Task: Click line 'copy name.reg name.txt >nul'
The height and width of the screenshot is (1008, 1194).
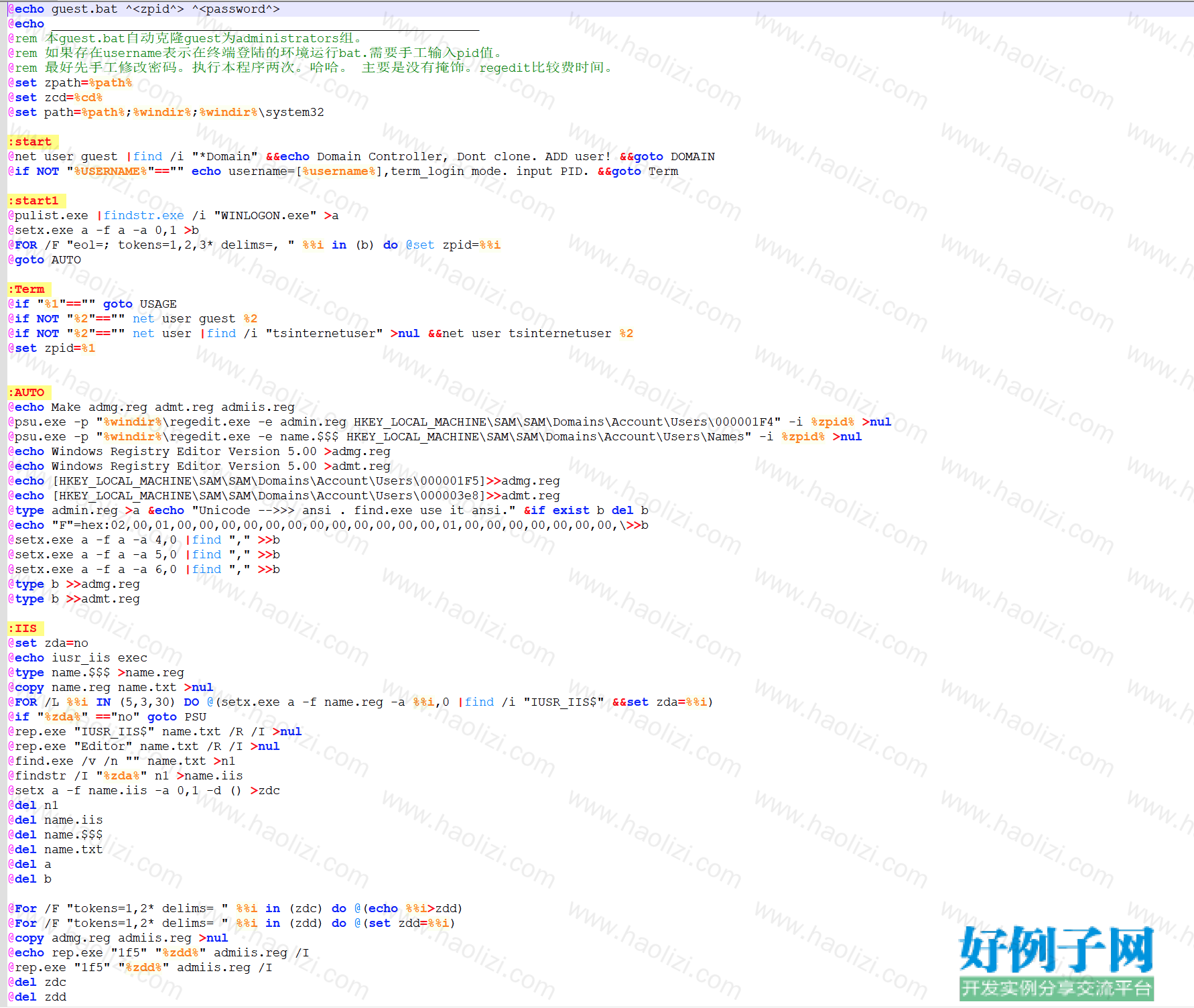Action: (111, 687)
